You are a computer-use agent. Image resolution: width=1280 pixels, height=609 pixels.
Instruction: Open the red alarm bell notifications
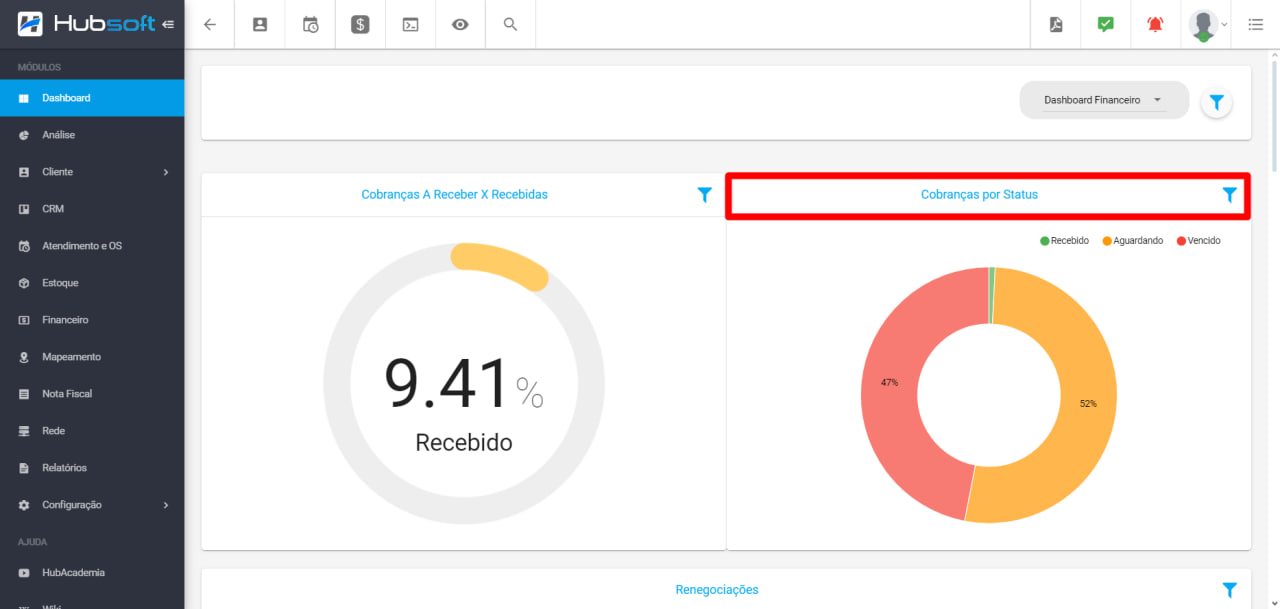[x=1156, y=25]
